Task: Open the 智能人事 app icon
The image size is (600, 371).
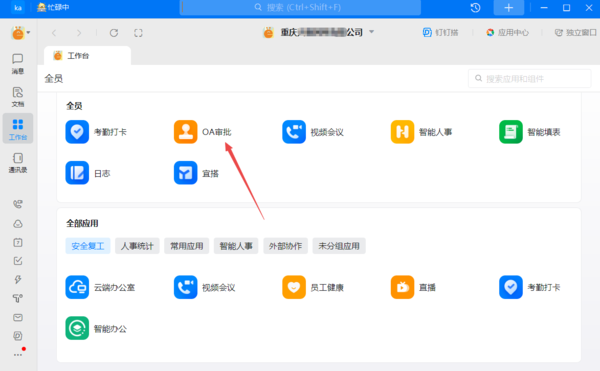Action: pos(402,132)
